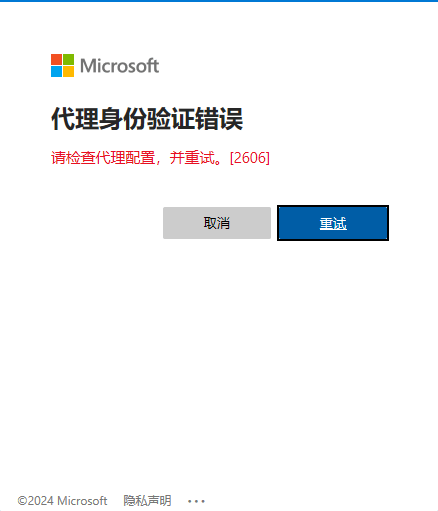Click the 身份验证 characters in the heading
Viewport: 438px width, 511px height.
coord(147,119)
